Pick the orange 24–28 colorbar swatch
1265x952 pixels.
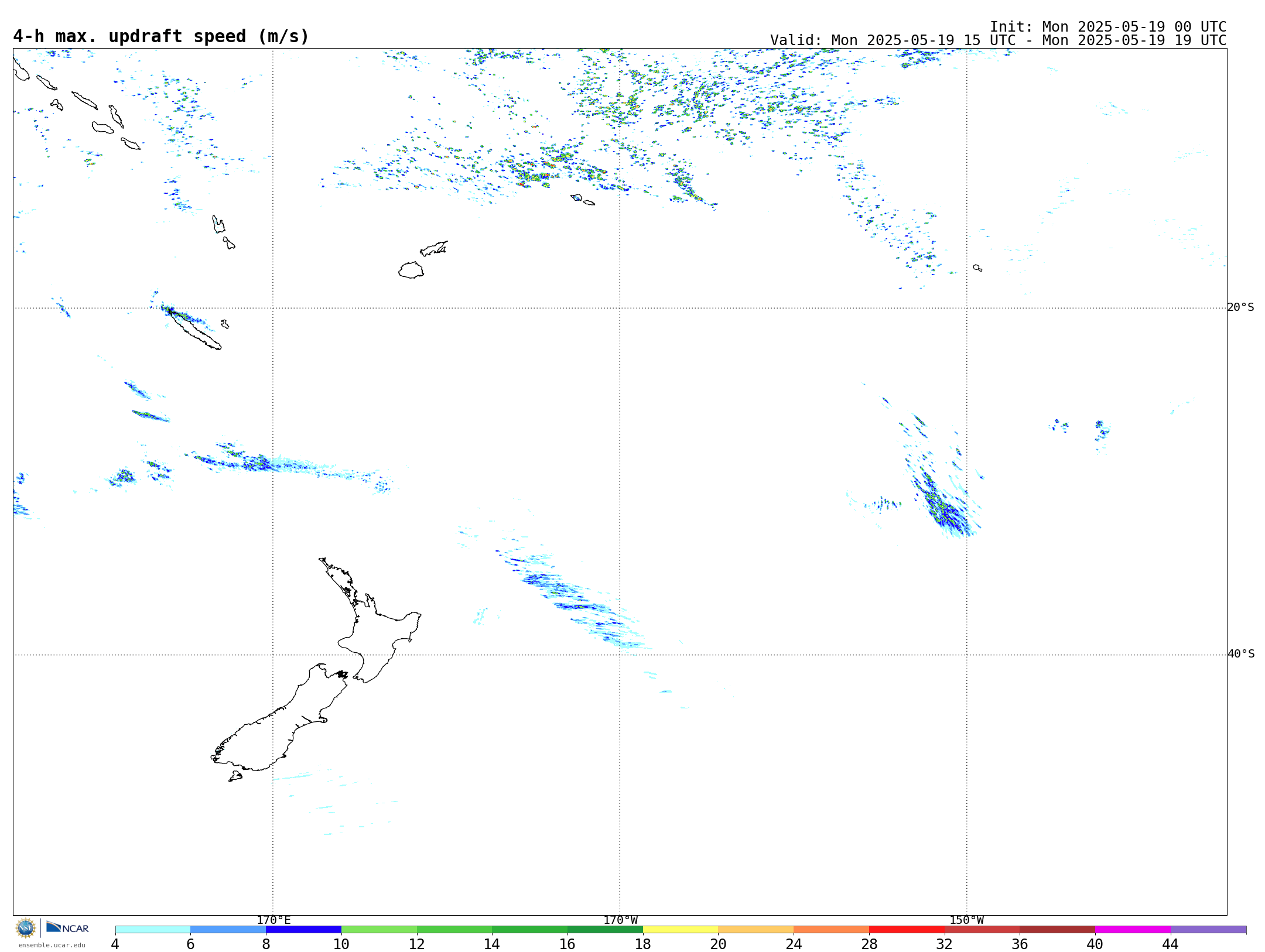pos(832,930)
